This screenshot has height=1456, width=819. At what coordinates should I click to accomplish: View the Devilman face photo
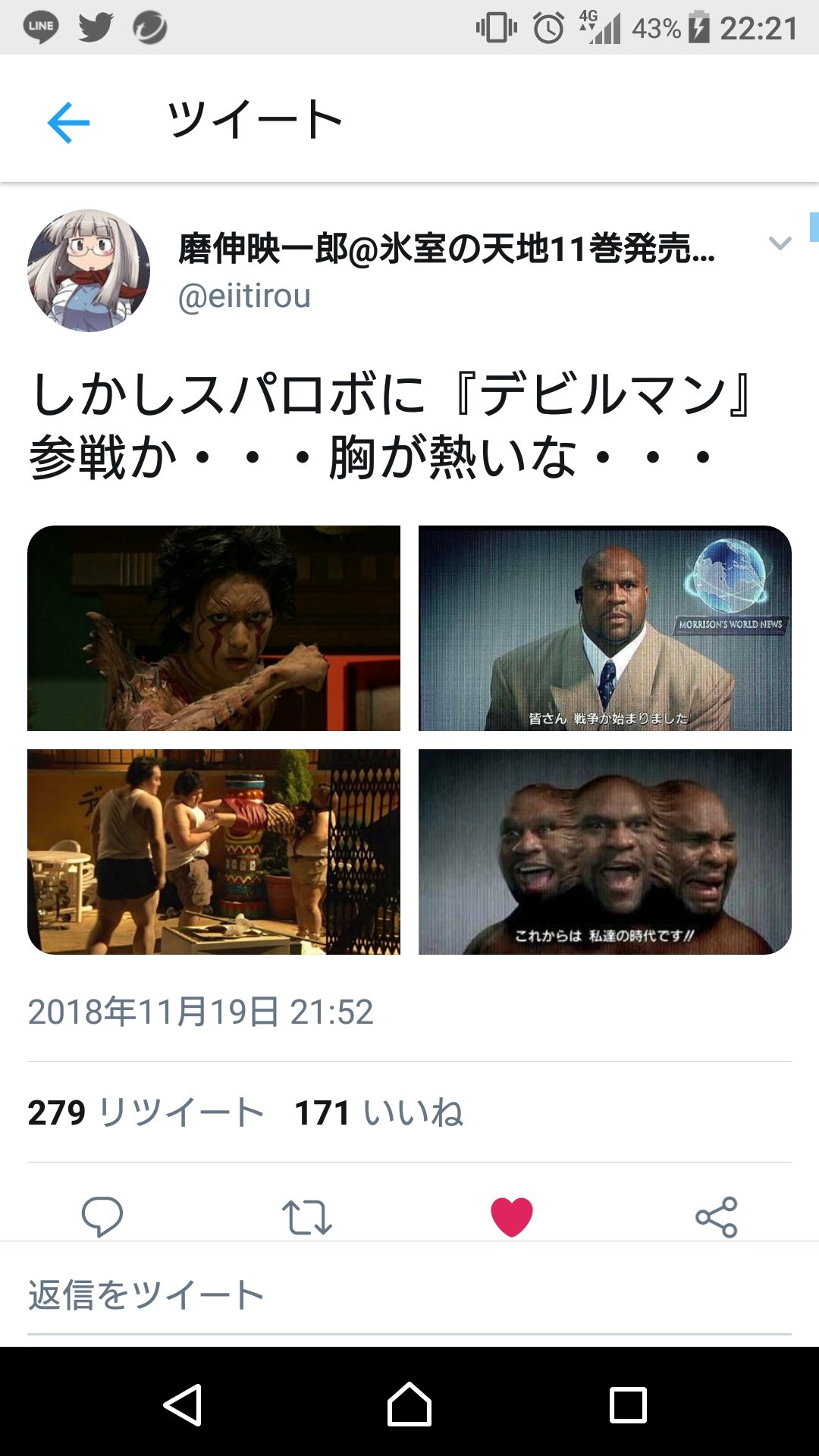tap(214, 628)
